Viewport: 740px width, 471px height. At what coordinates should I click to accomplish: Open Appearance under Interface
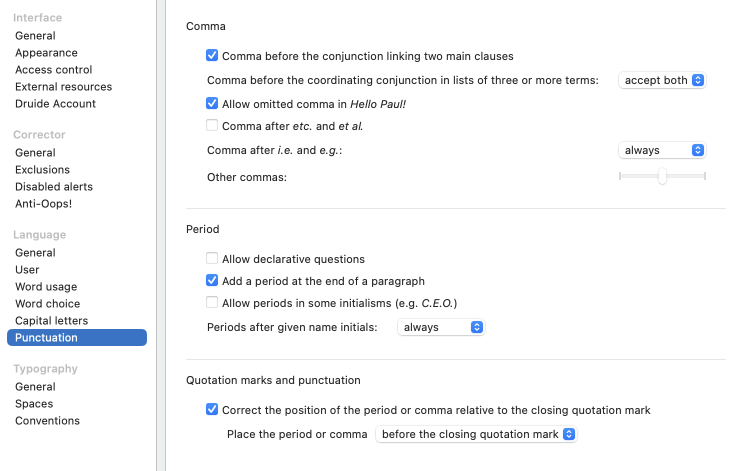tap(46, 53)
